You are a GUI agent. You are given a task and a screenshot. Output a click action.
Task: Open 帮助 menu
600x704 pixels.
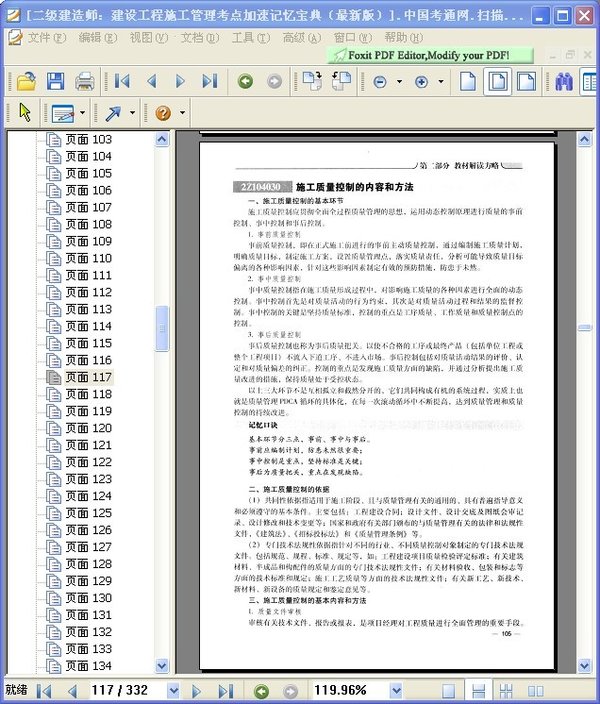404,38
